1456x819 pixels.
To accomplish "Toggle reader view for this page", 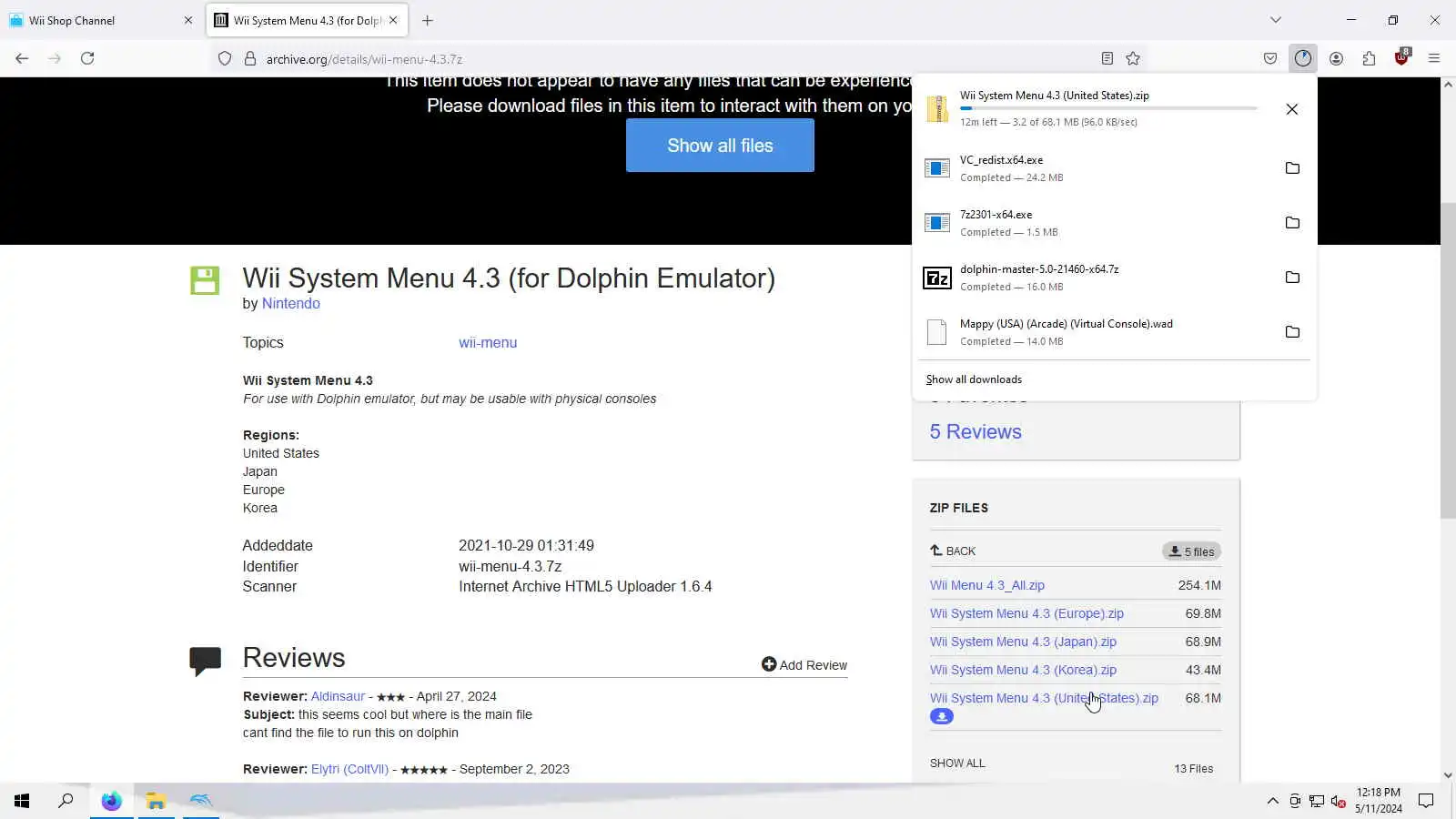I will (x=1107, y=58).
